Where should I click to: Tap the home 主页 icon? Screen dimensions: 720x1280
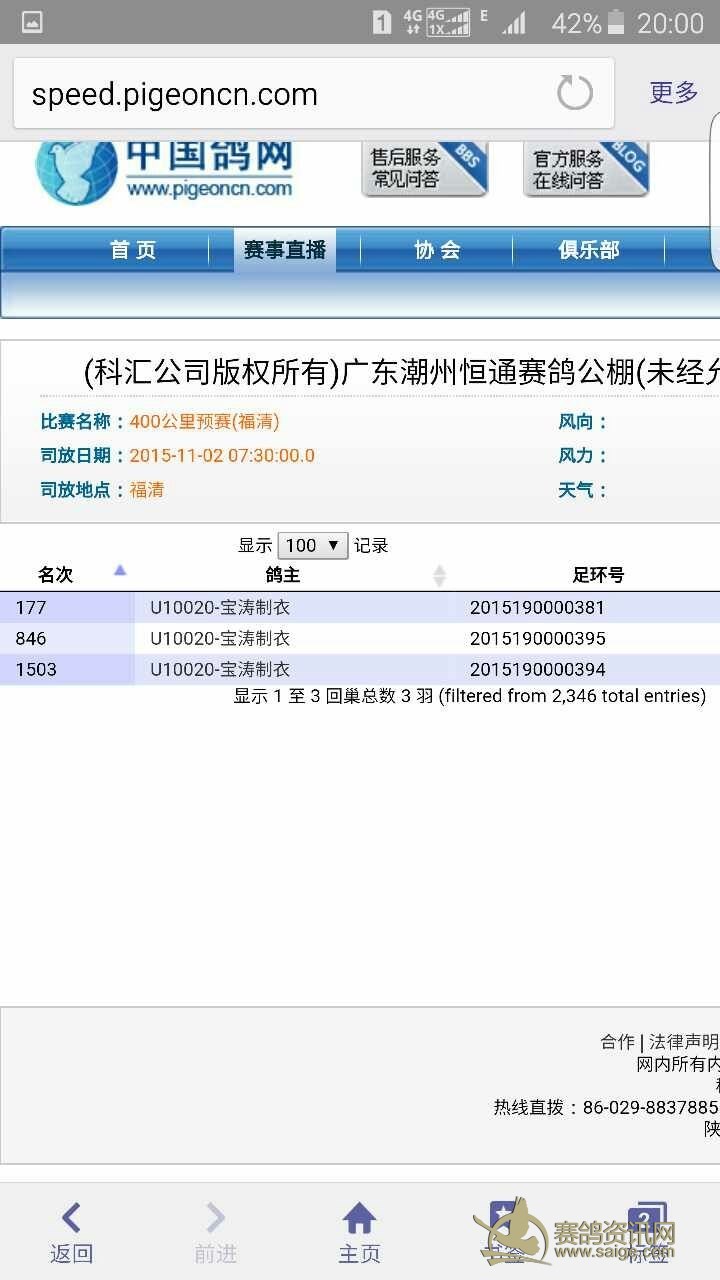point(359,1232)
